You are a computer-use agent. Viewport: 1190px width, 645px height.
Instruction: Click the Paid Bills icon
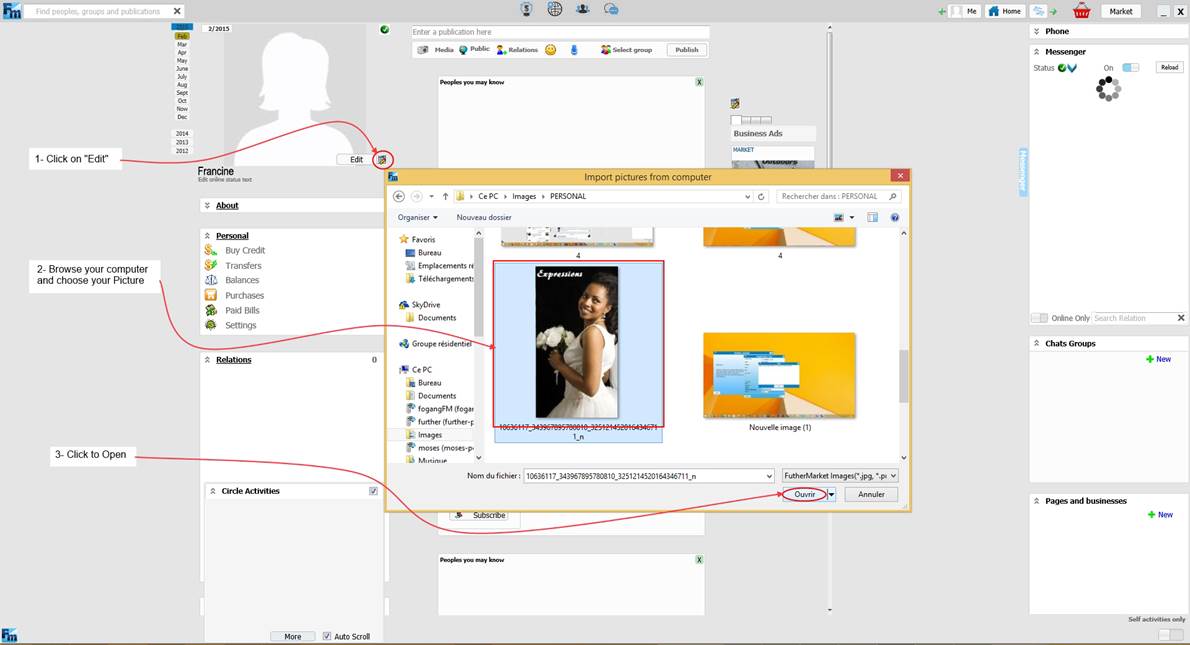(211, 310)
